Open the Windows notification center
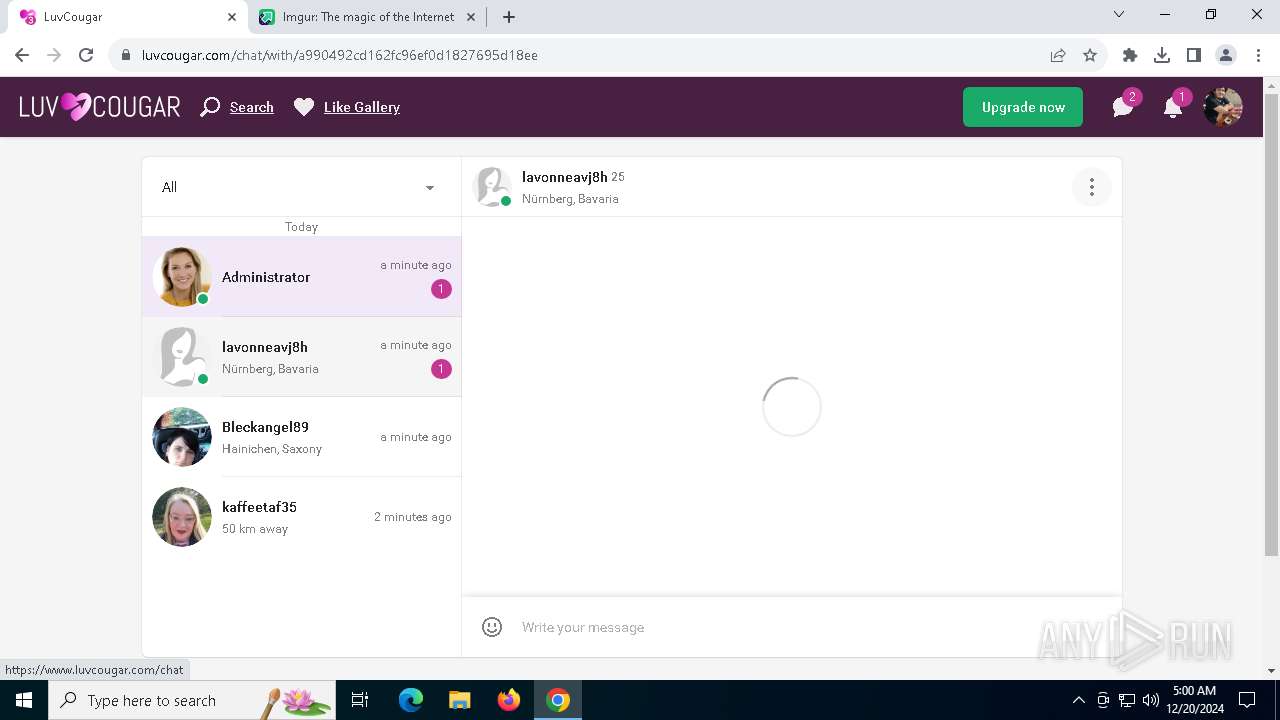 1247,700
